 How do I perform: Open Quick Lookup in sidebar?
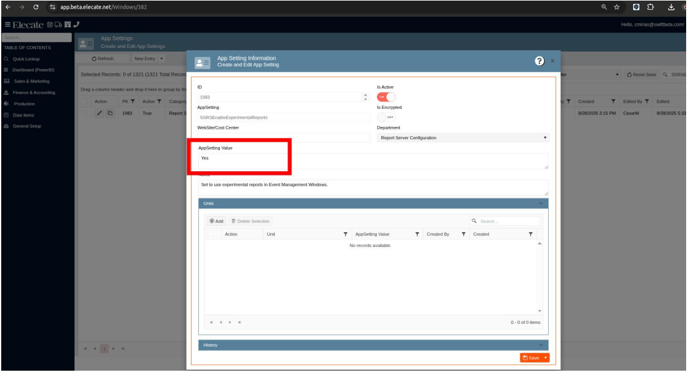[x=26, y=59]
